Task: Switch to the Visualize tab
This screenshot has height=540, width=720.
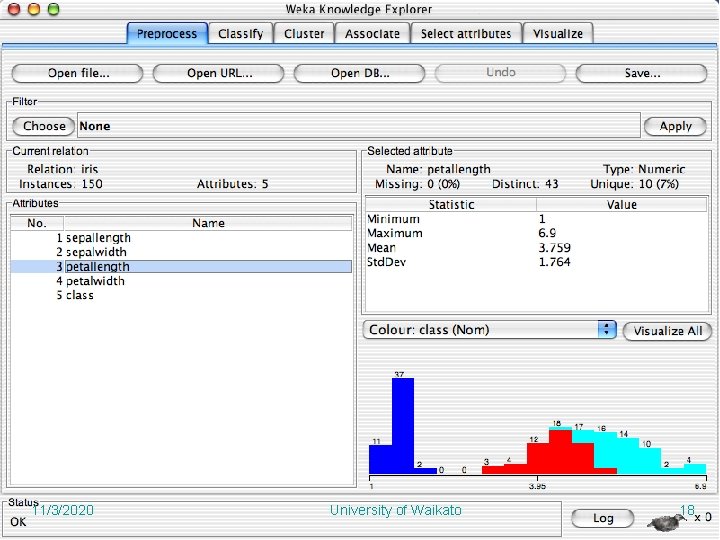Action: [558, 34]
